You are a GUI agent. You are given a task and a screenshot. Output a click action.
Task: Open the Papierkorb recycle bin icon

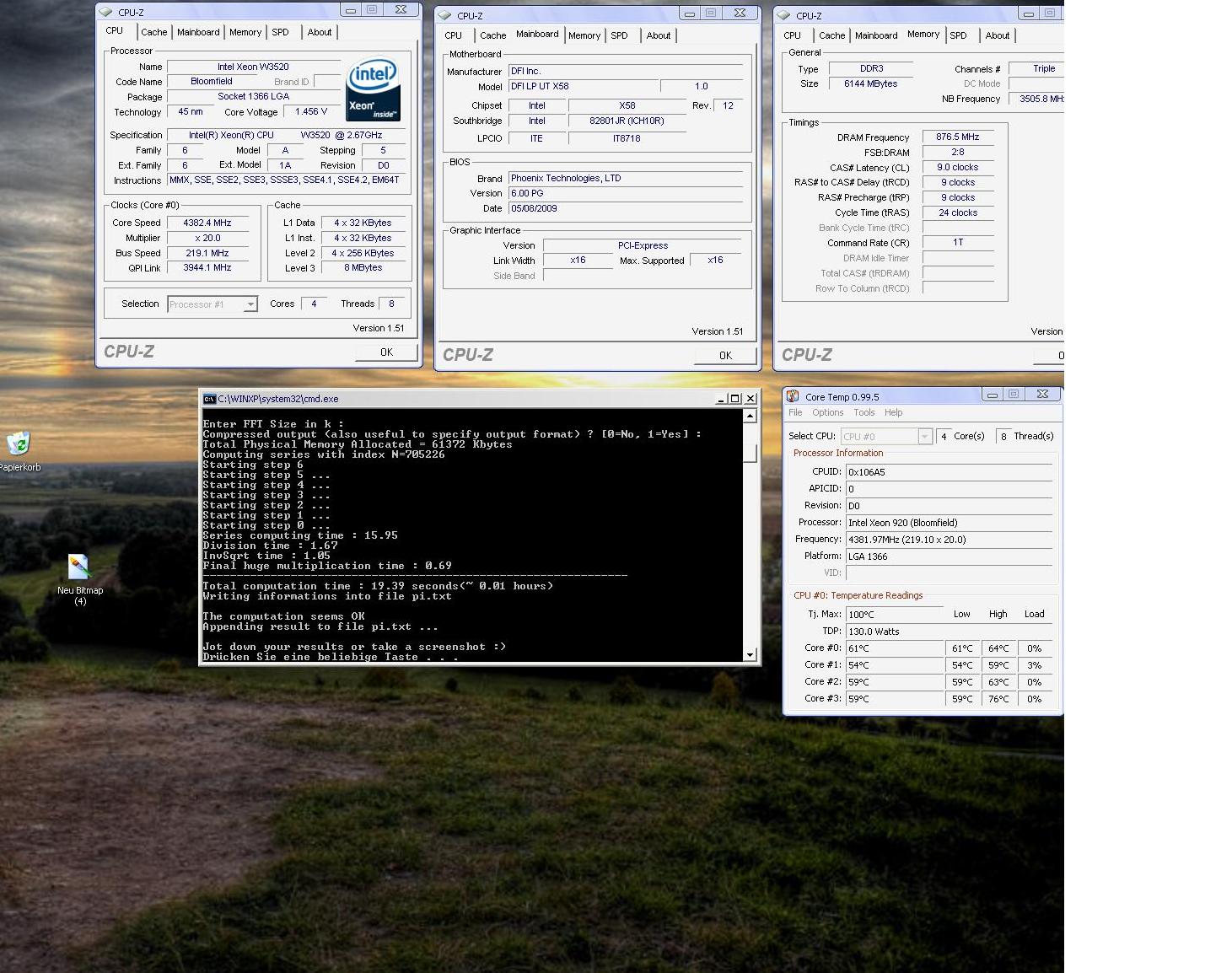pos(19,443)
